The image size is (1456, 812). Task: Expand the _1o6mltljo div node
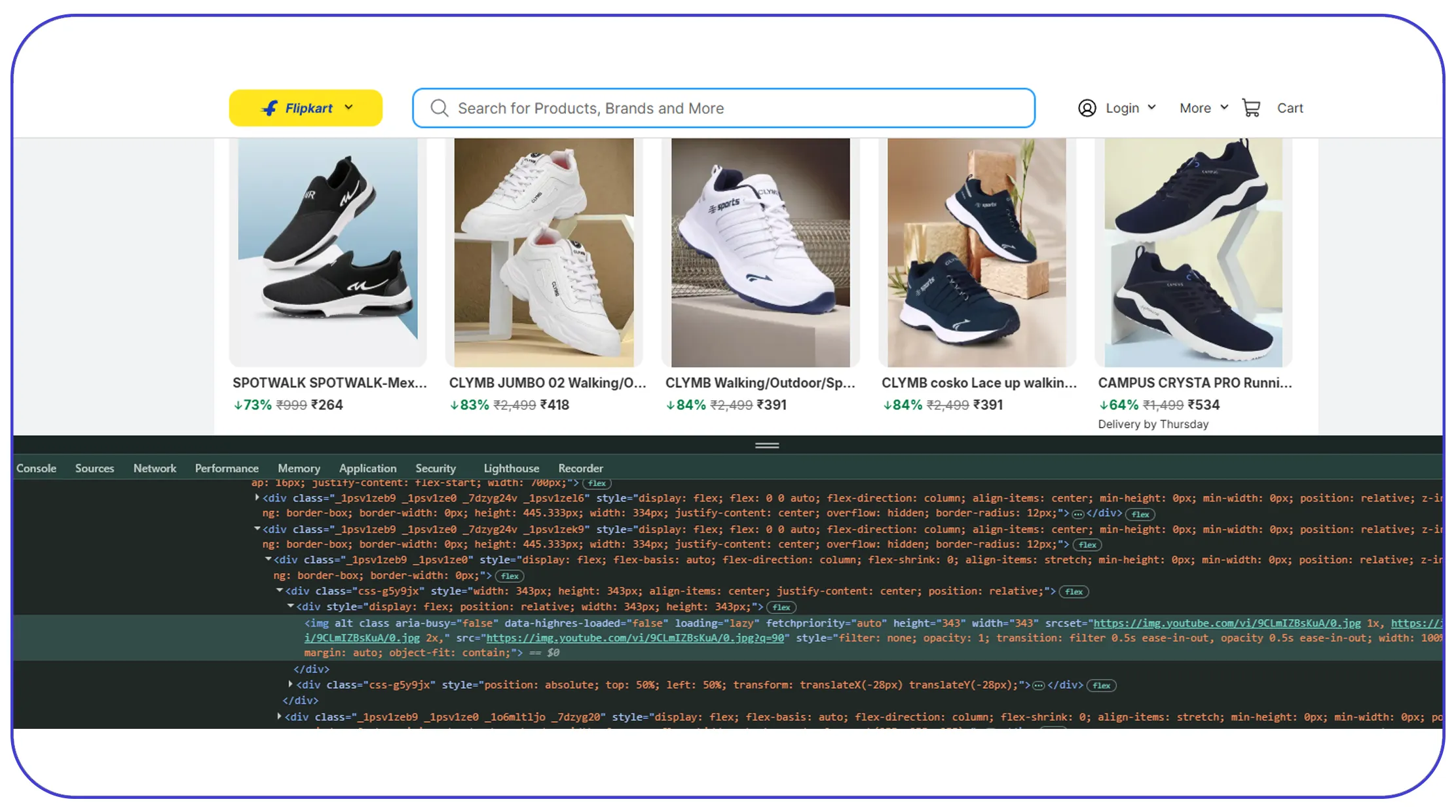[x=279, y=716]
